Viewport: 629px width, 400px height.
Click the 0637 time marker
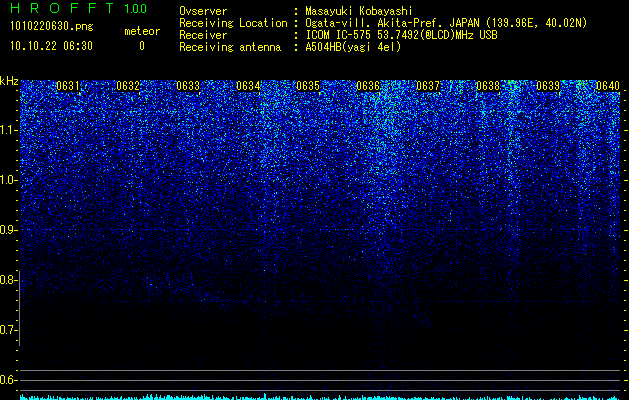428,86
